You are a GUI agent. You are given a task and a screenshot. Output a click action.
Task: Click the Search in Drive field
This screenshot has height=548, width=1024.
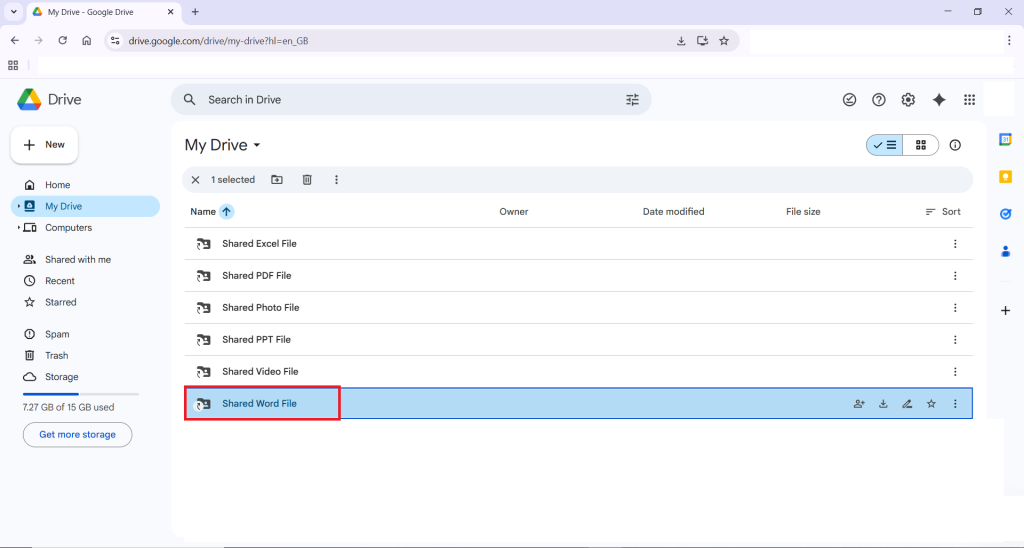click(400, 100)
